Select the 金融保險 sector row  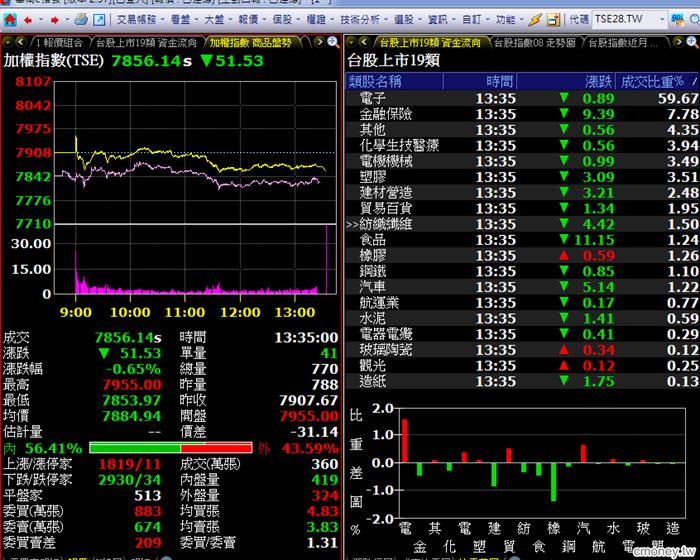tap(522, 114)
